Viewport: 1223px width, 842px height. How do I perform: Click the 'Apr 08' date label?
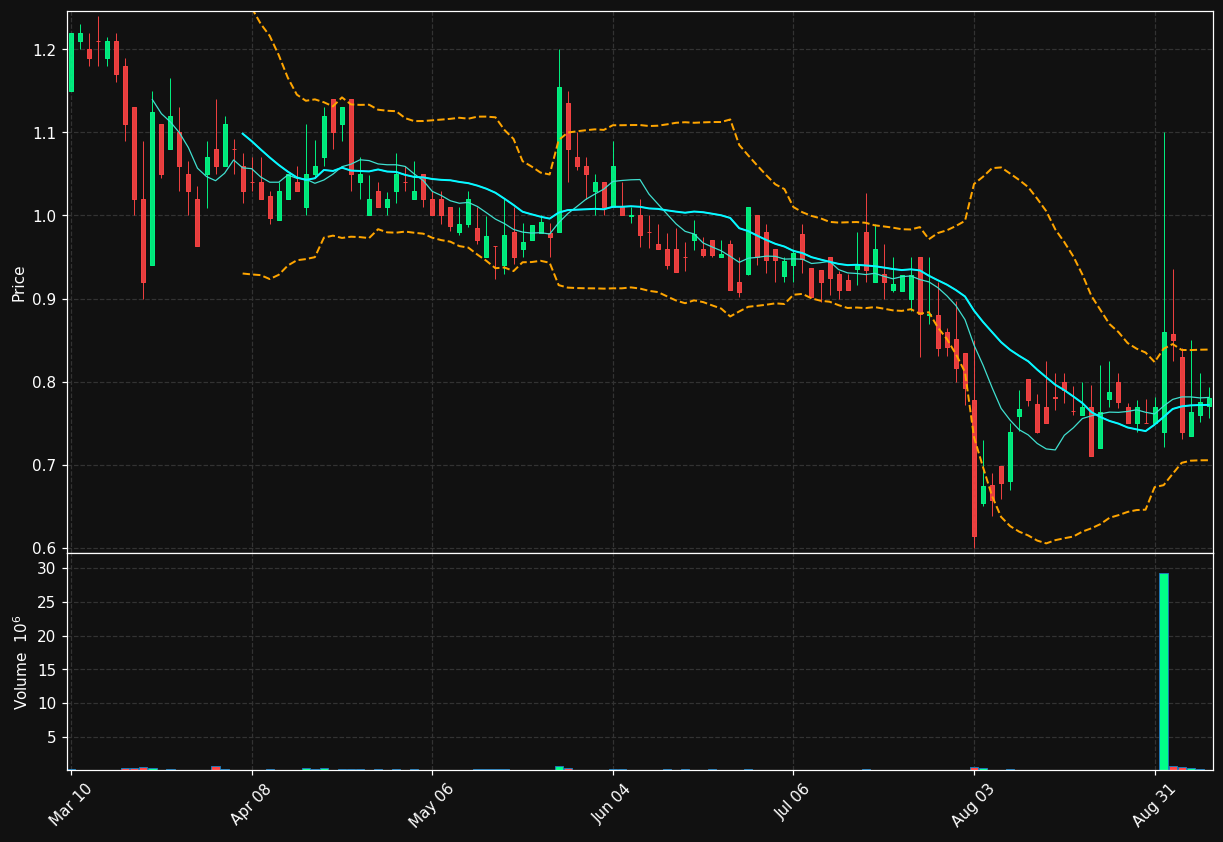click(x=251, y=804)
